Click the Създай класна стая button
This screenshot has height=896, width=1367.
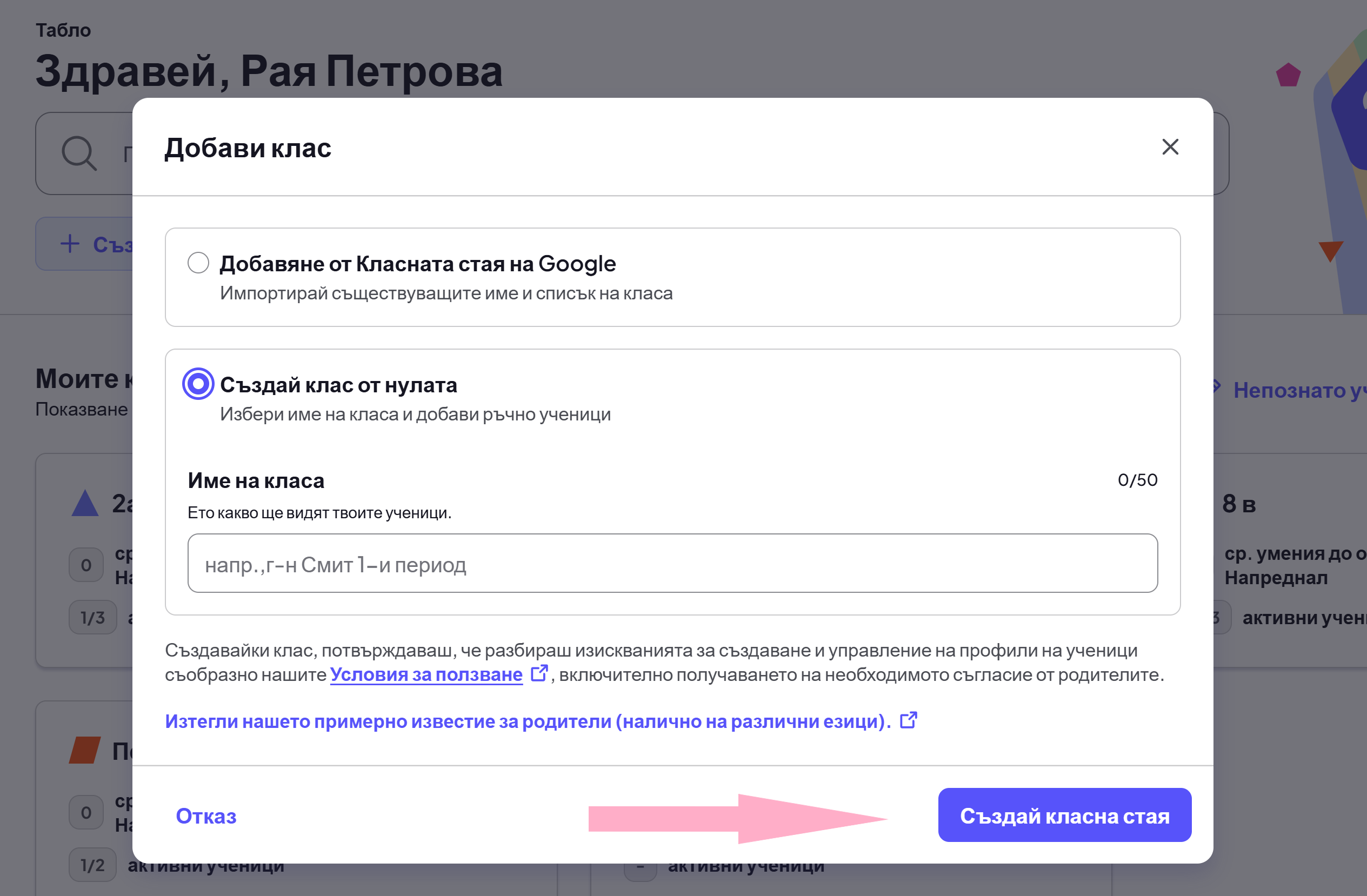coord(1065,815)
